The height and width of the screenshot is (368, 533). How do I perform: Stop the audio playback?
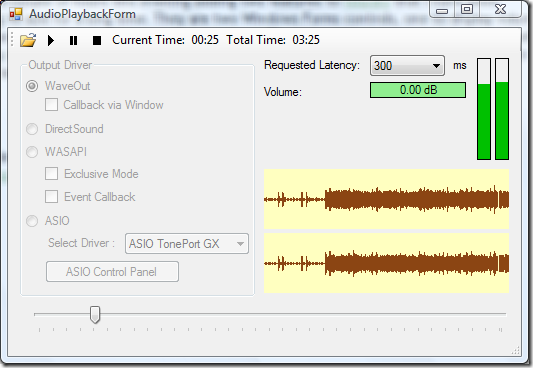coord(97,40)
